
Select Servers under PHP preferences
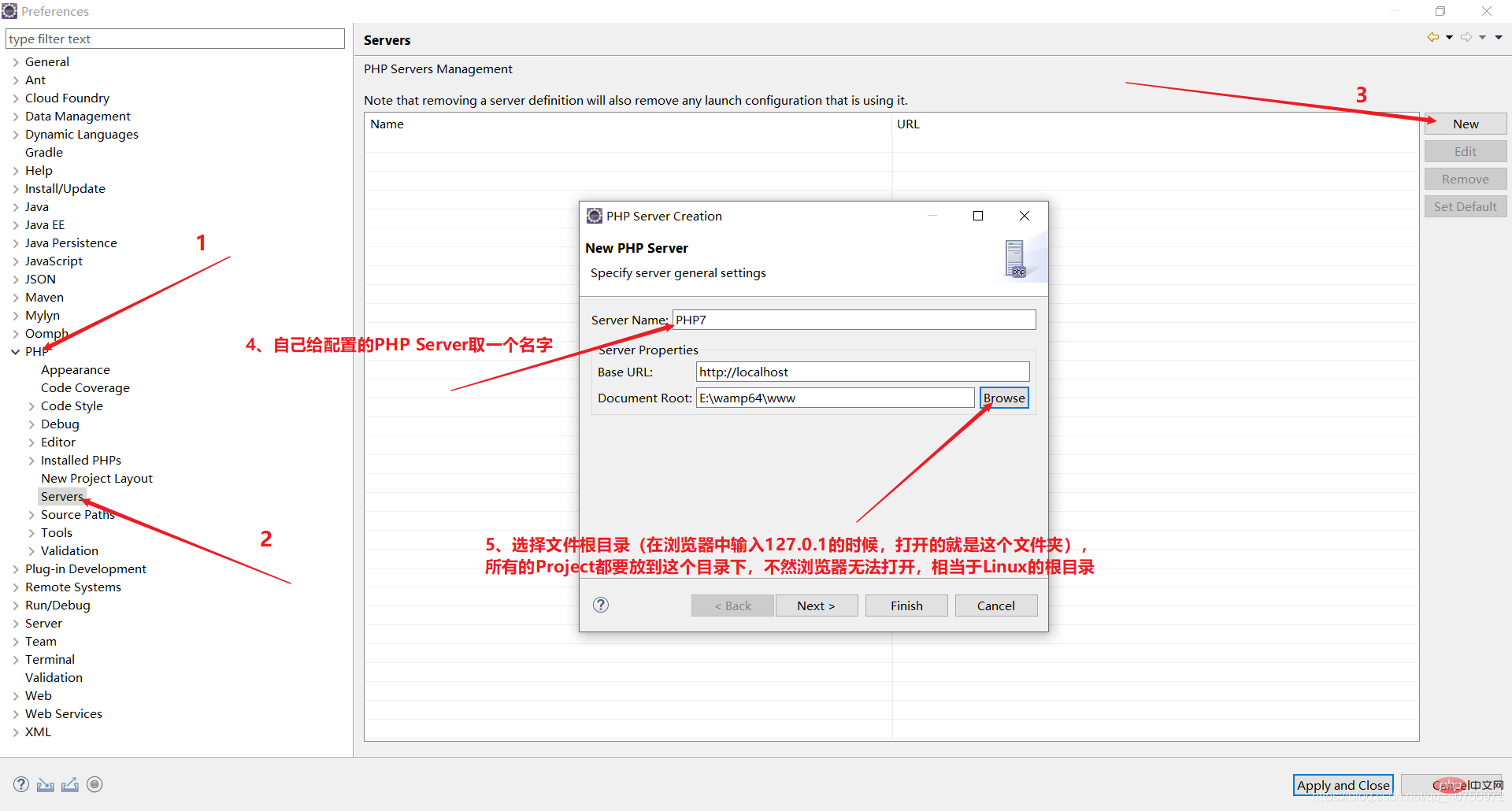(61, 496)
